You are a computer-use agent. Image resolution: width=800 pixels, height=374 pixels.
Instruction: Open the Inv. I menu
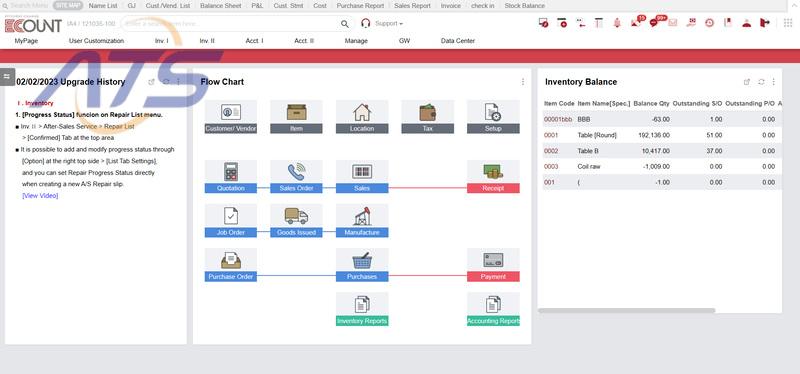click(x=162, y=41)
